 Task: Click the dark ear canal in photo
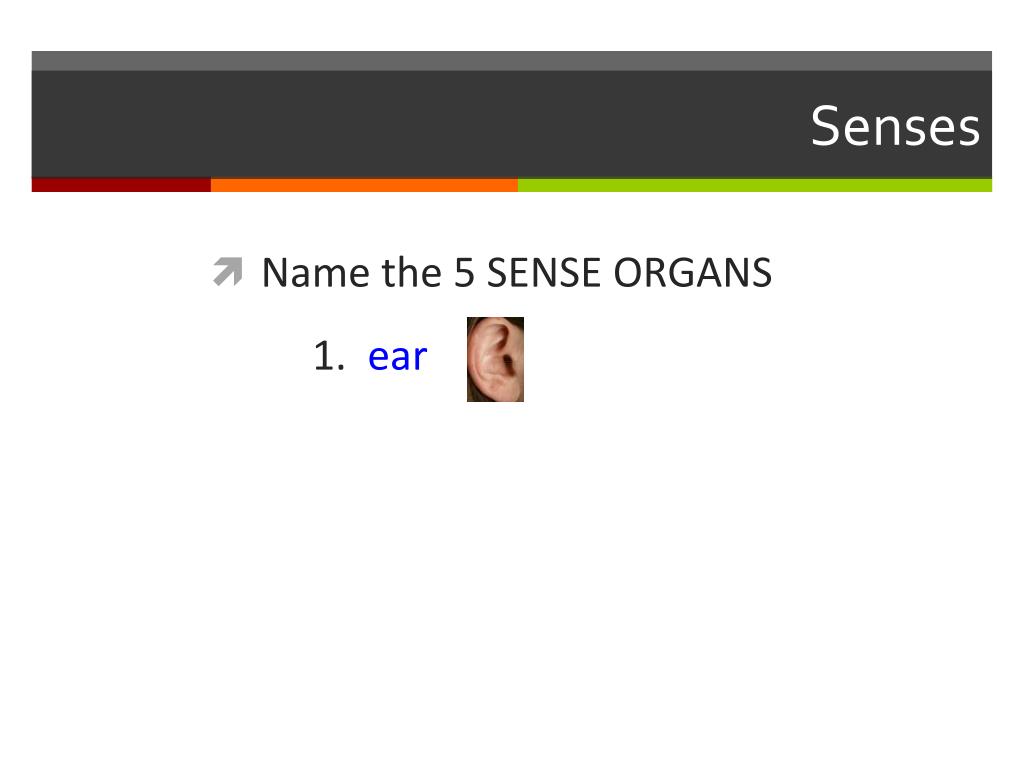coord(508,362)
